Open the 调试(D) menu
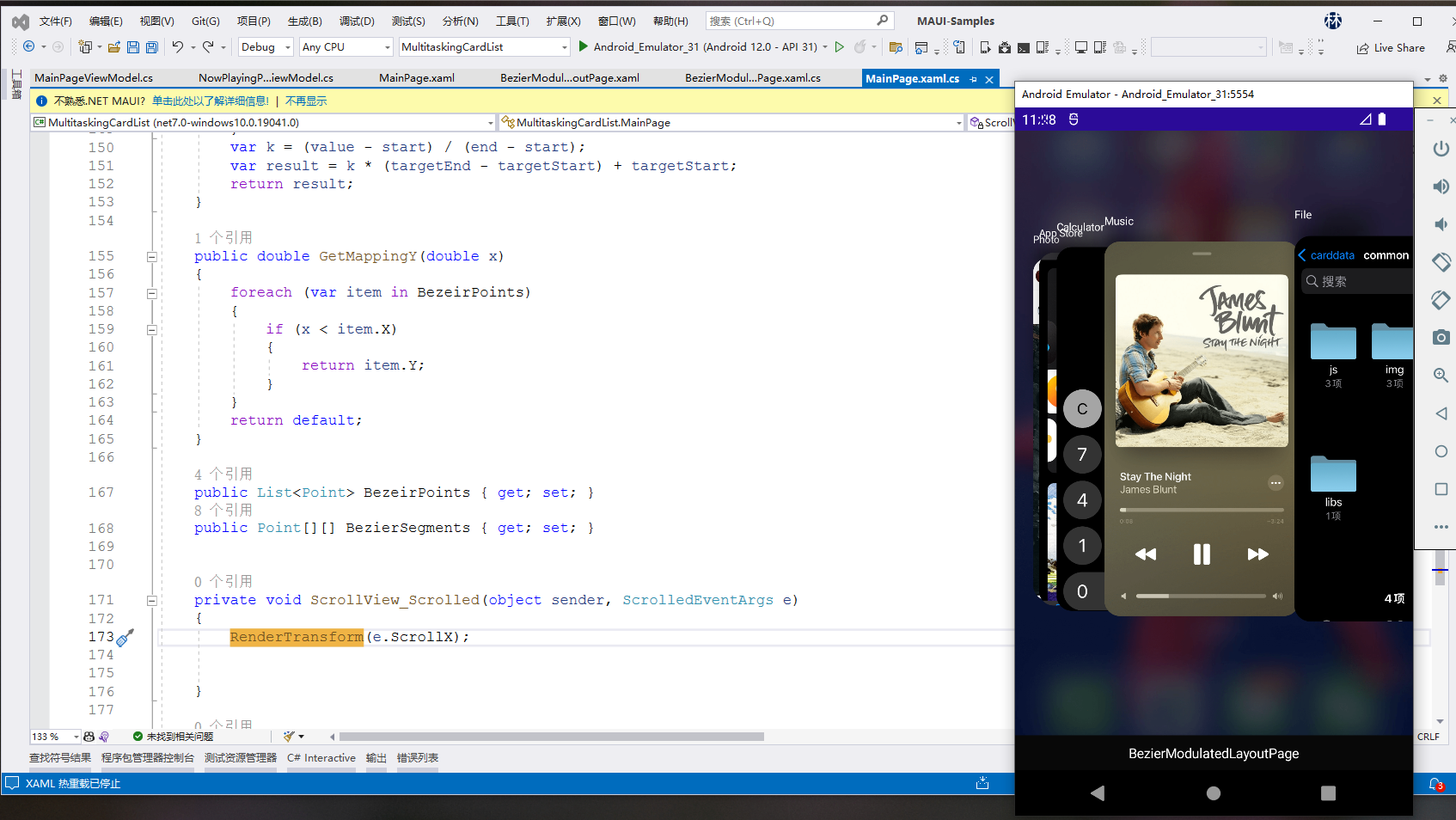The height and width of the screenshot is (820, 1456). pyautogui.click(x=357, y=21)
